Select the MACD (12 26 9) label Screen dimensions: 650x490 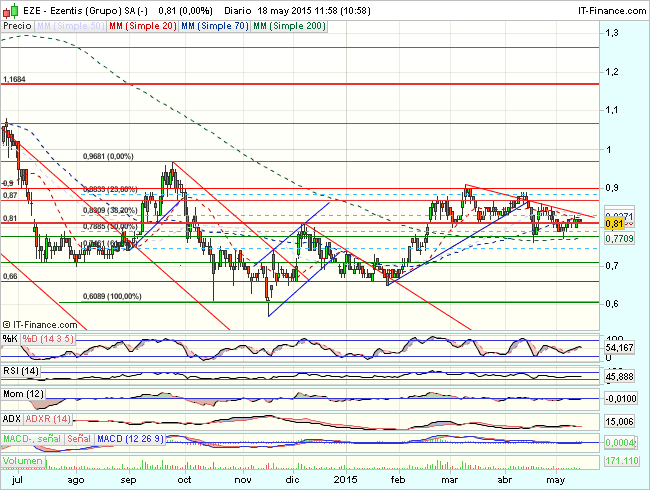131,439
